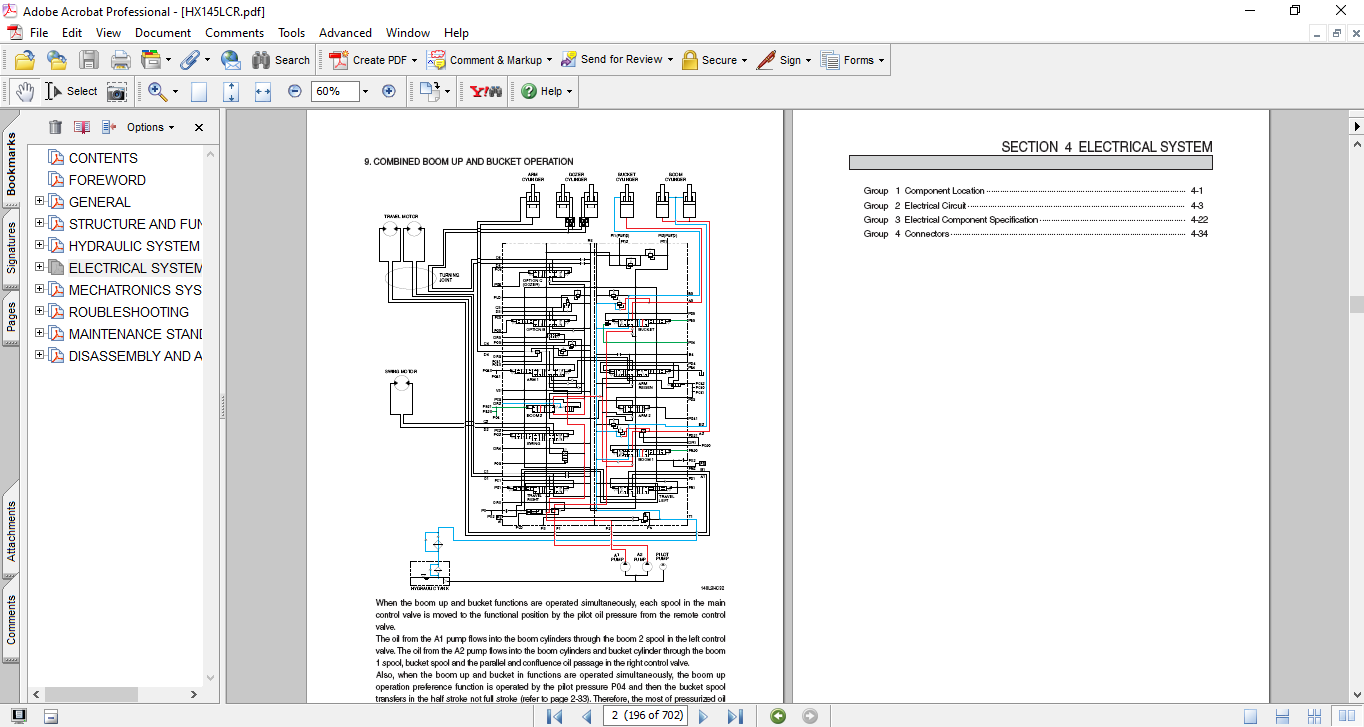1364x727 pixels.
Task: Open the CONTENTS bookmark
Action: pyautogui.click(x=103, y=158)
